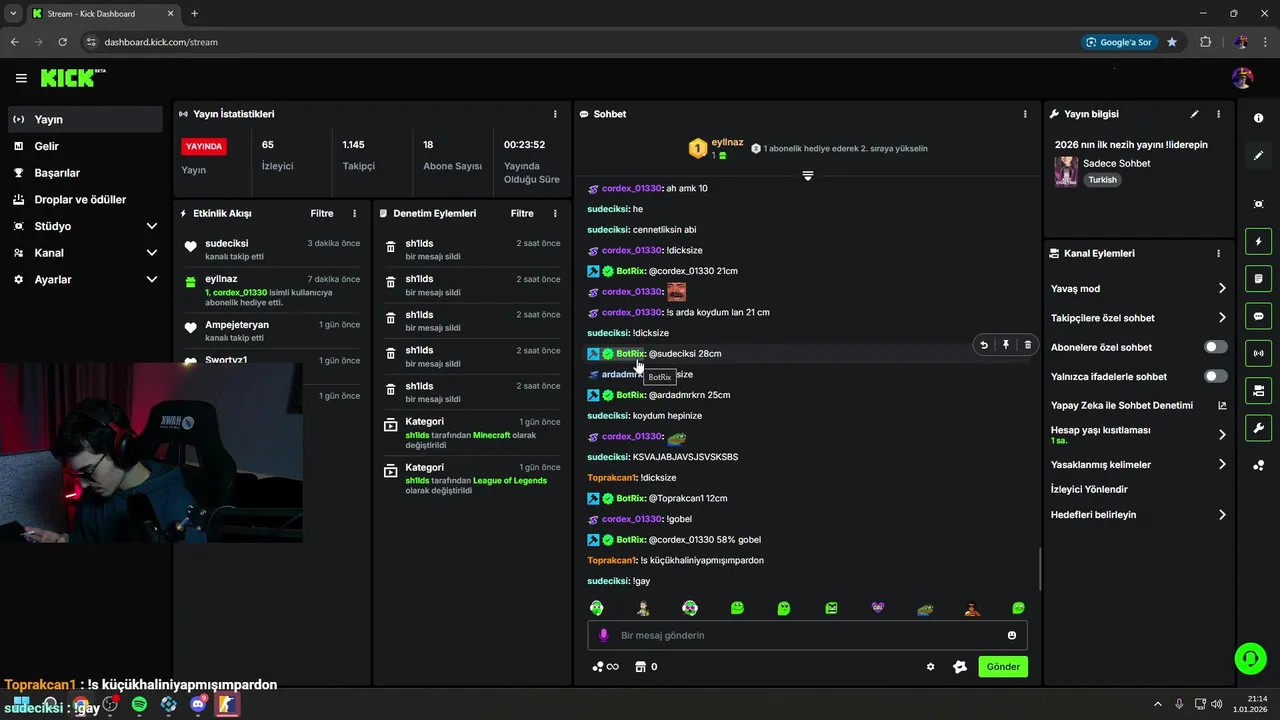Open Etkinlik Akışı three-dot menu
1280x720 pixels.
coord(354,213)
